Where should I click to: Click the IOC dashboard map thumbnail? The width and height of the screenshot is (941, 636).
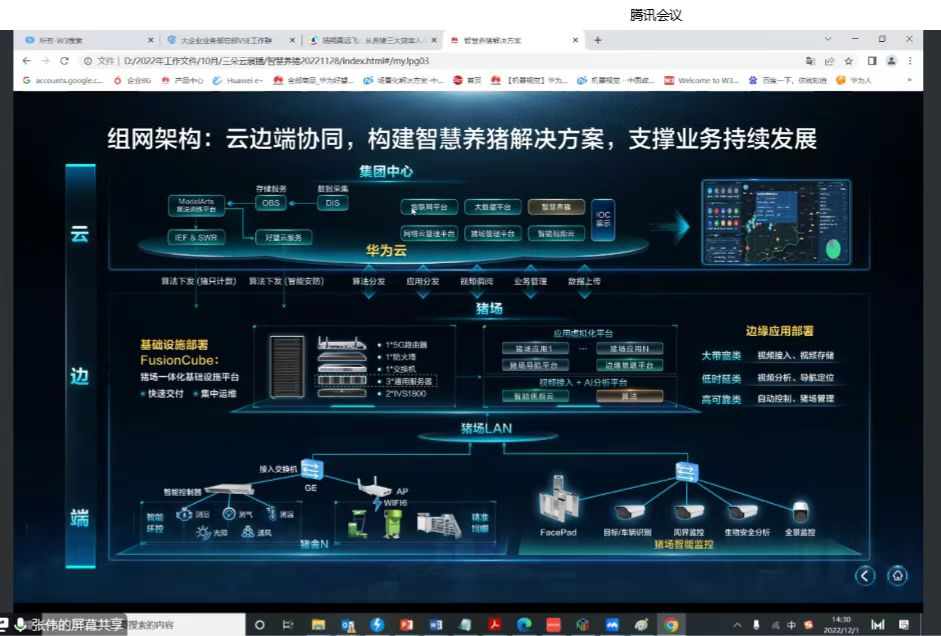tap(776, 223)
